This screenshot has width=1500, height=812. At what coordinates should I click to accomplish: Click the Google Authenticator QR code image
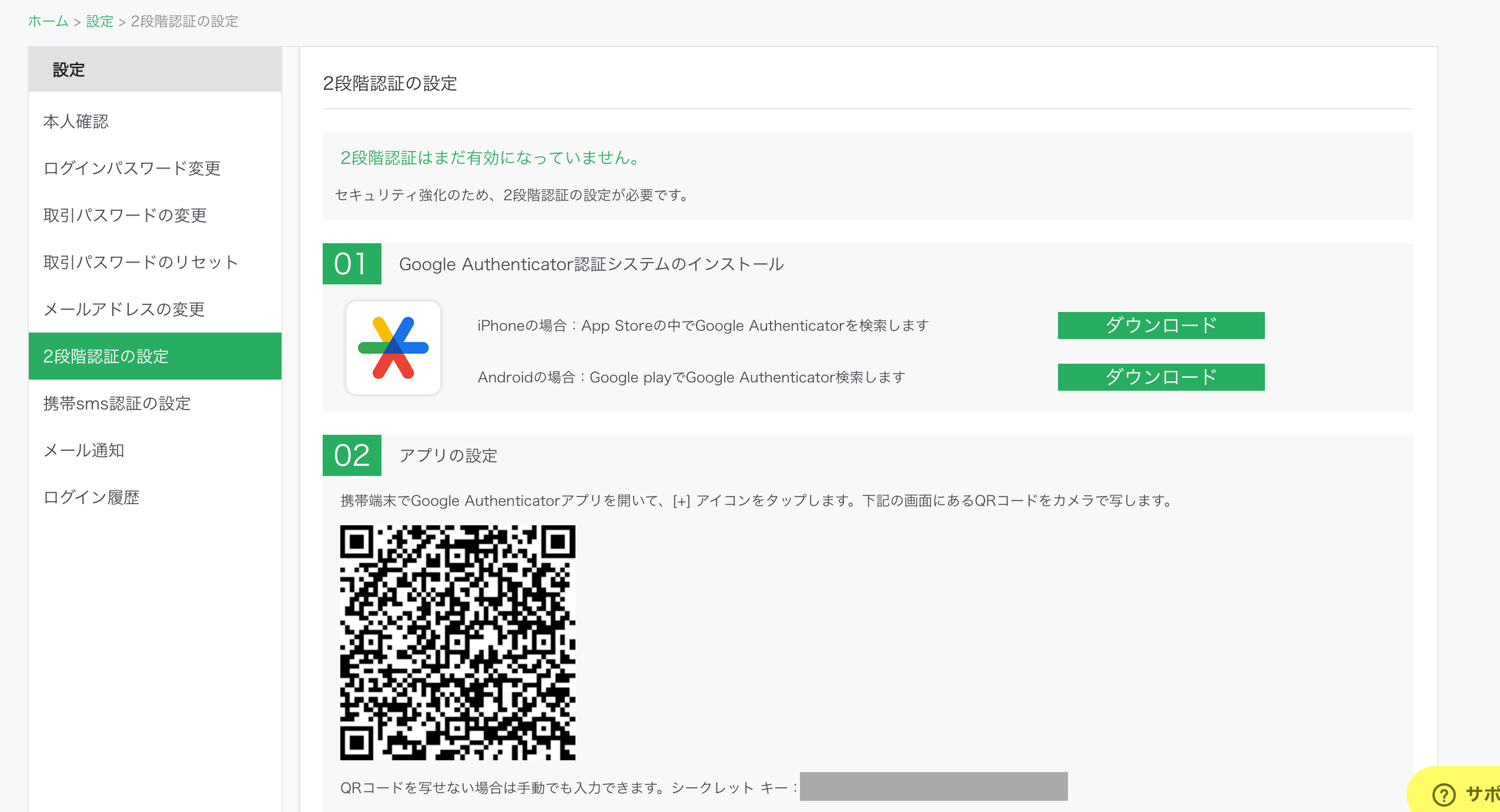[457, 642]
